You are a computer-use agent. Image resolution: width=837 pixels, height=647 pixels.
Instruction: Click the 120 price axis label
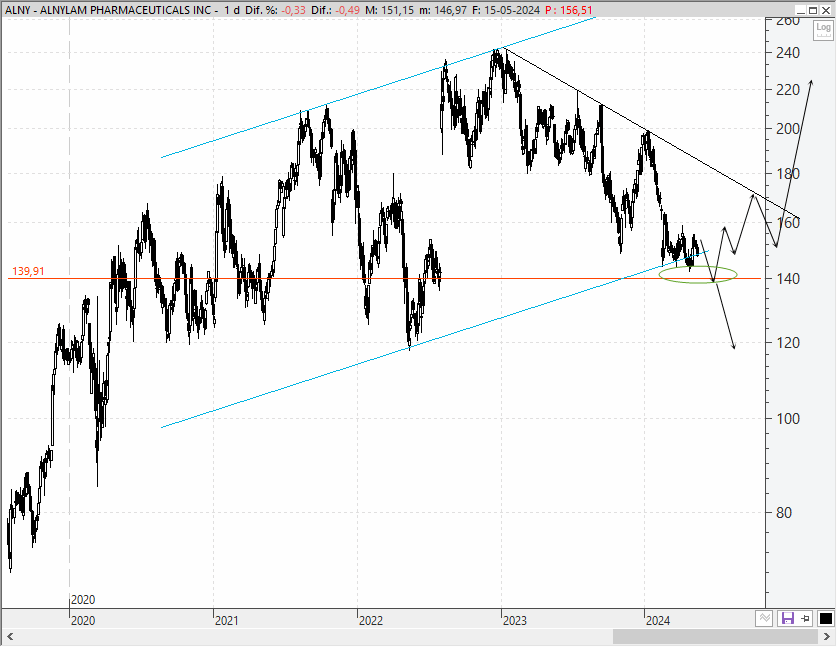coord(787,343)
